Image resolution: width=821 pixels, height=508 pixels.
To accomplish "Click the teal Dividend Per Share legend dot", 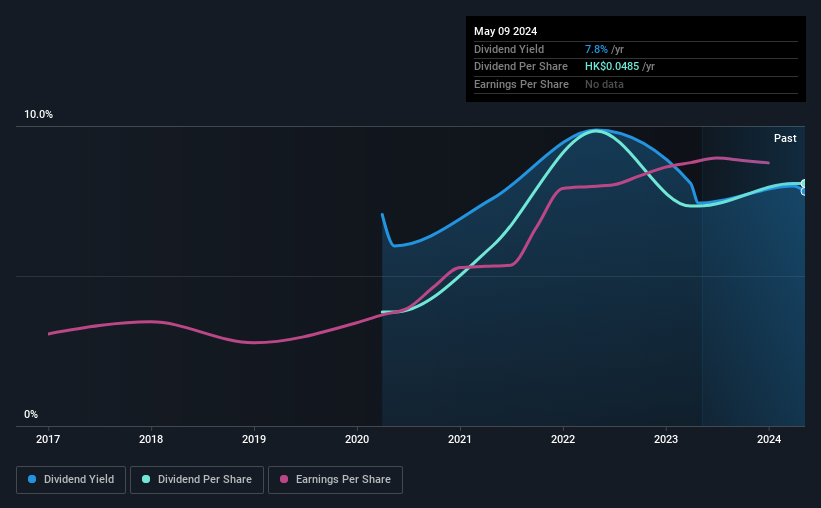I will (146, 479).
